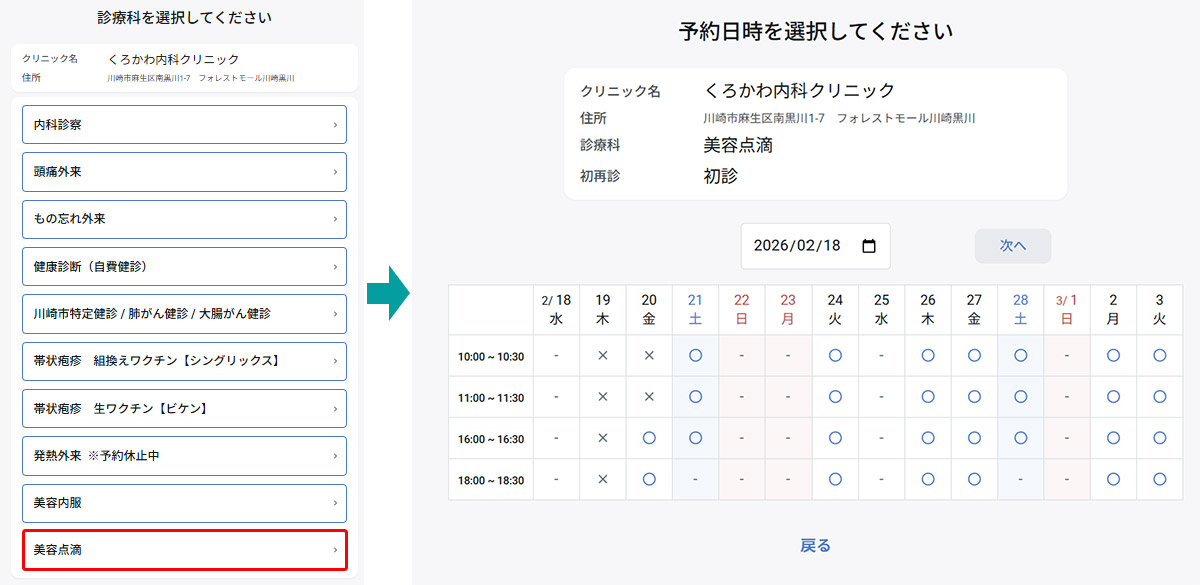Click the chevron on 帯状疱疹 シングリックス item
Viewport: 1200px width, 585px height.
[338, 361]
